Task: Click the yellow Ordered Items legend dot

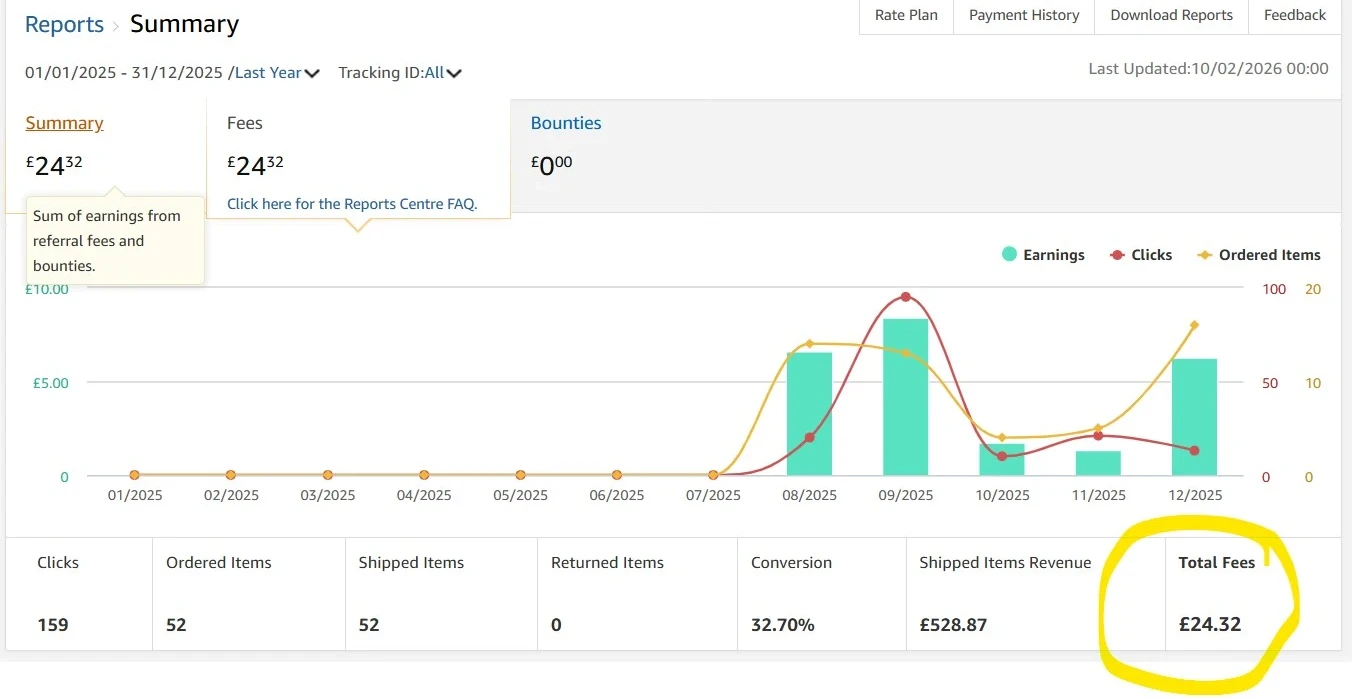Action: click(x=1203, y=255)
